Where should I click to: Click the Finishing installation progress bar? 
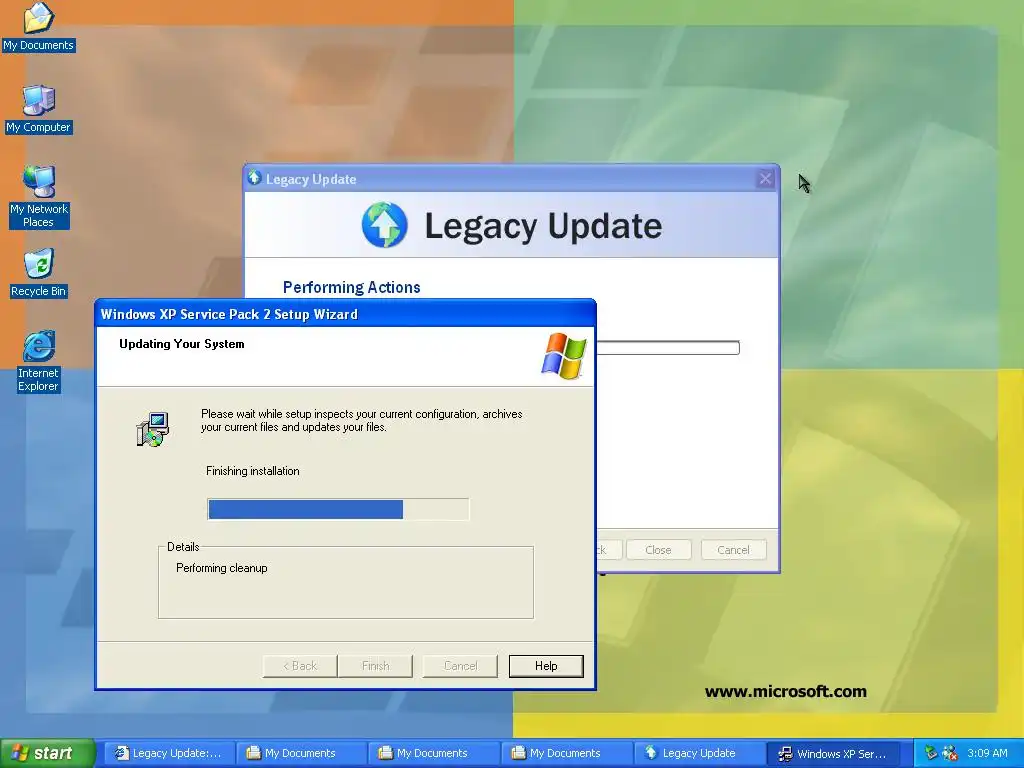point(338,509)
